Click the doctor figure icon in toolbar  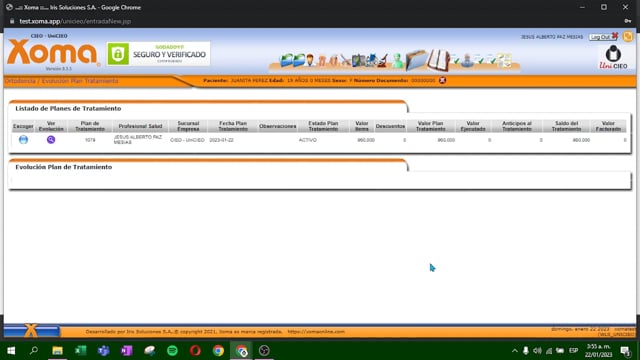point(310,60)
